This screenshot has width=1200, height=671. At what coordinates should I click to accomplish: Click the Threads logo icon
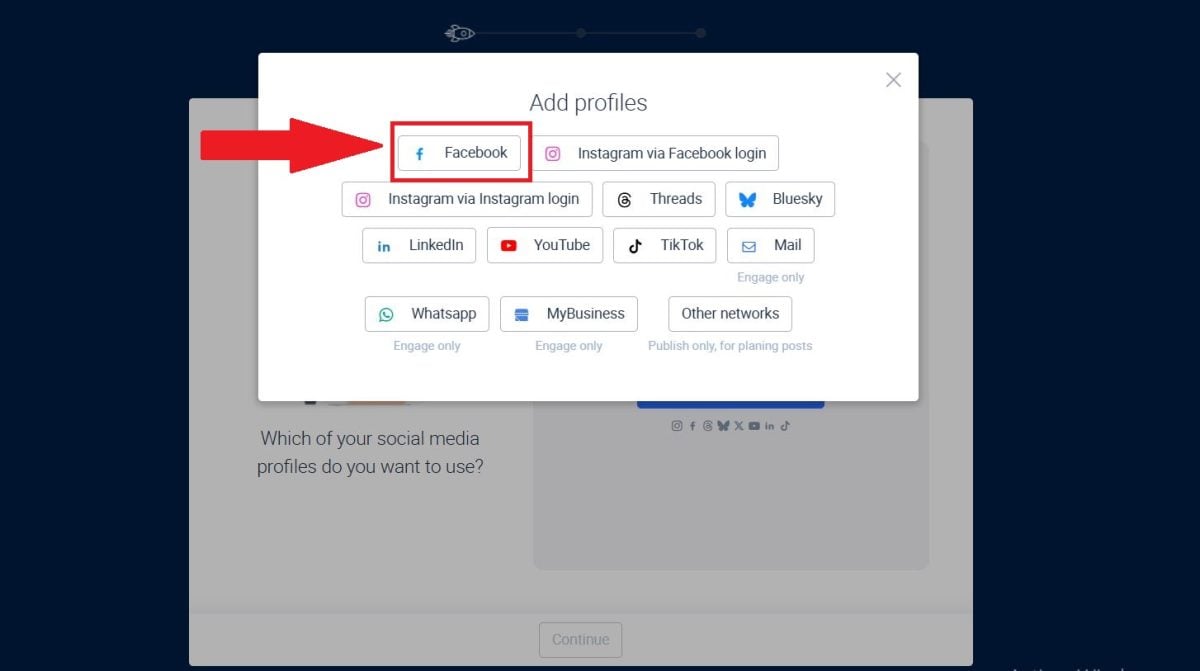[x=624, y=200]
